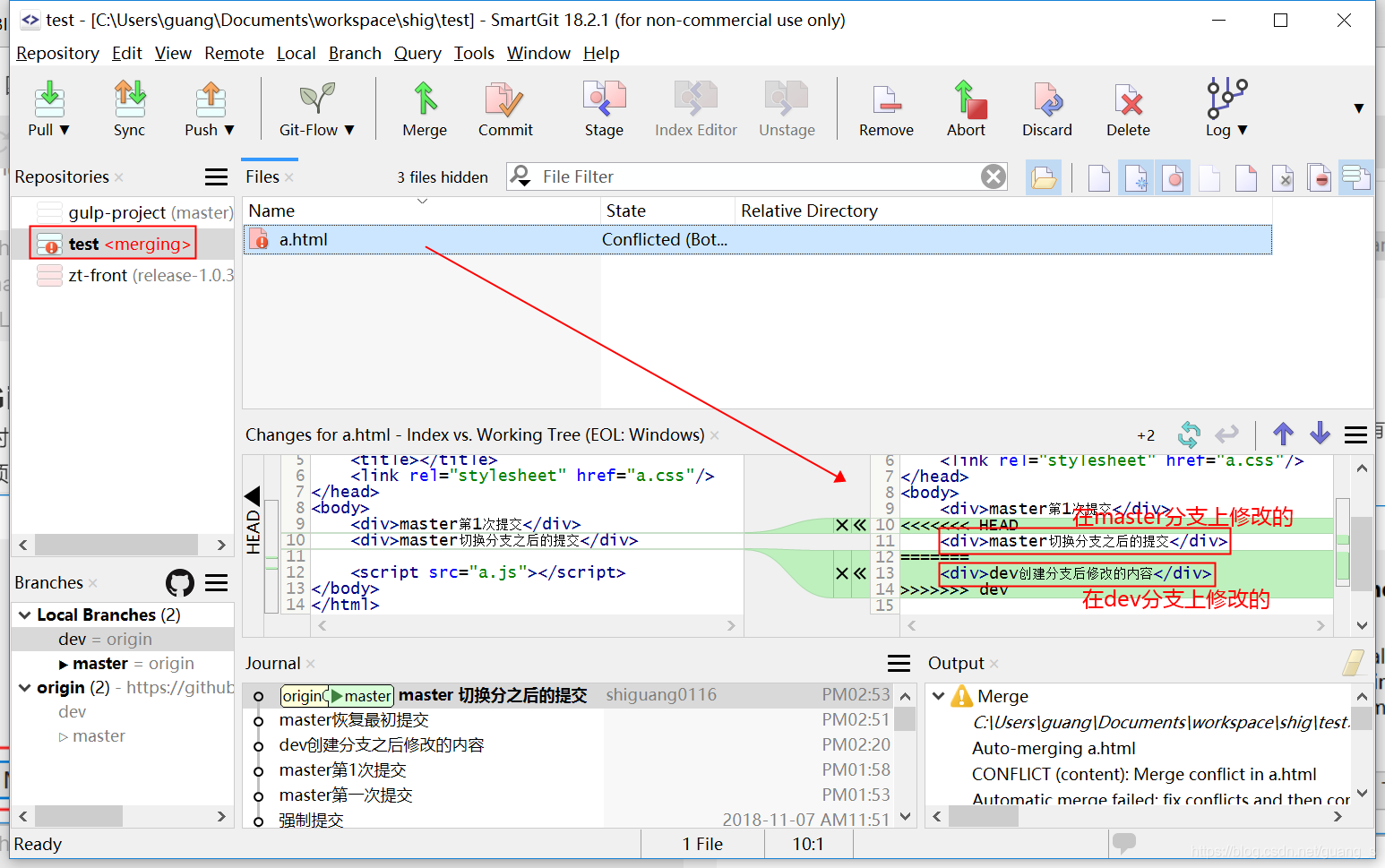Open the Remote menu
This screenshot has height=868, width=1385.
234,53
